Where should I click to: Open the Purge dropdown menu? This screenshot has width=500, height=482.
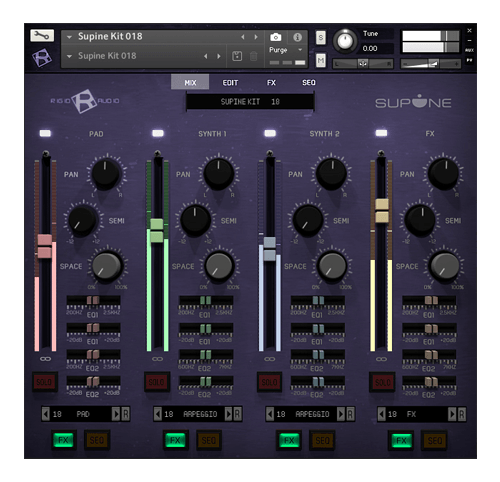pos(286,50)
